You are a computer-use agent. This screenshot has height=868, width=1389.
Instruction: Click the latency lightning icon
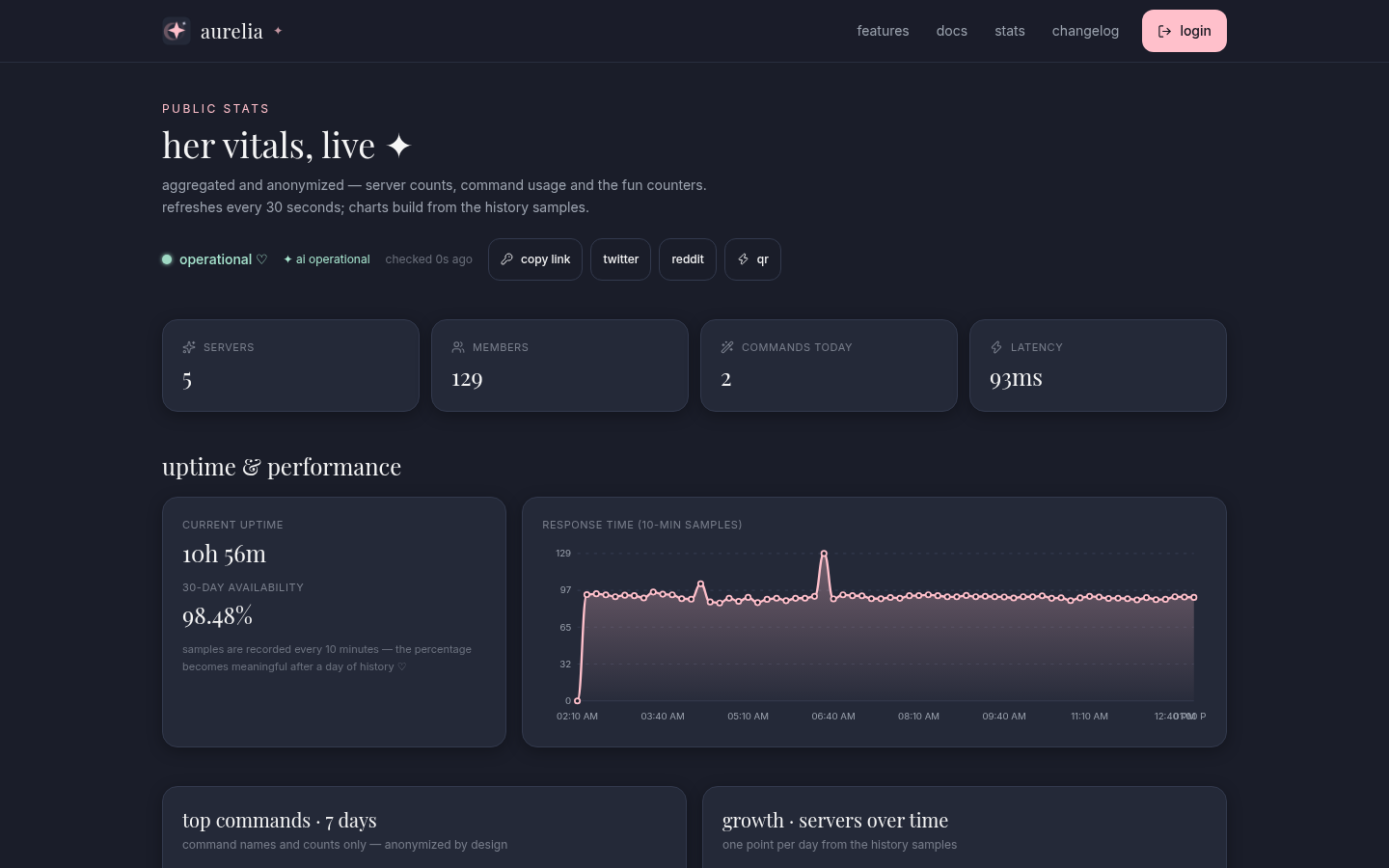996,347
